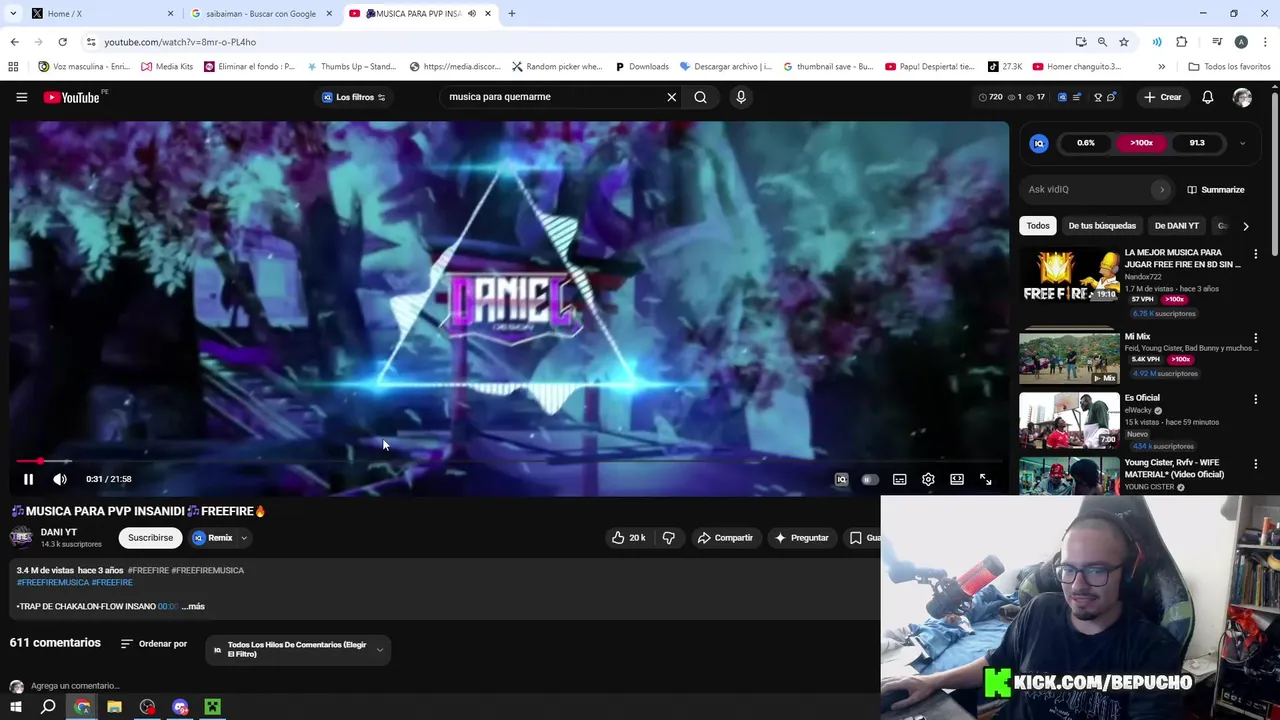
Task: Open the Downloads bookmark
Action: pyautogui.click(x=641, y=67)
